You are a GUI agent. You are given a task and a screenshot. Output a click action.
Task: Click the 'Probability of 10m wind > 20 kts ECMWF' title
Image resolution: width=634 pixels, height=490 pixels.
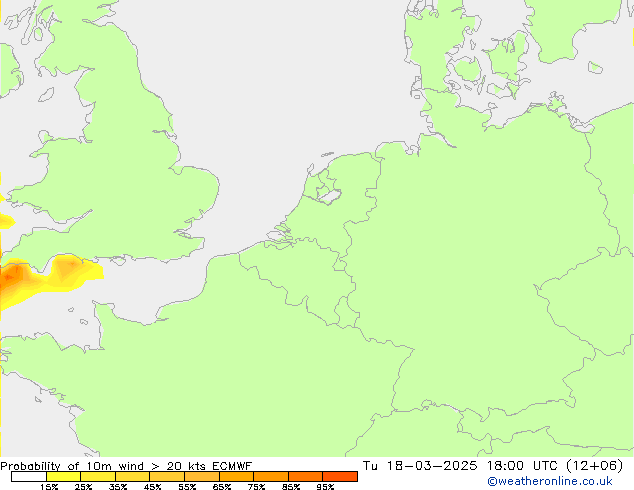coord(126,466)
